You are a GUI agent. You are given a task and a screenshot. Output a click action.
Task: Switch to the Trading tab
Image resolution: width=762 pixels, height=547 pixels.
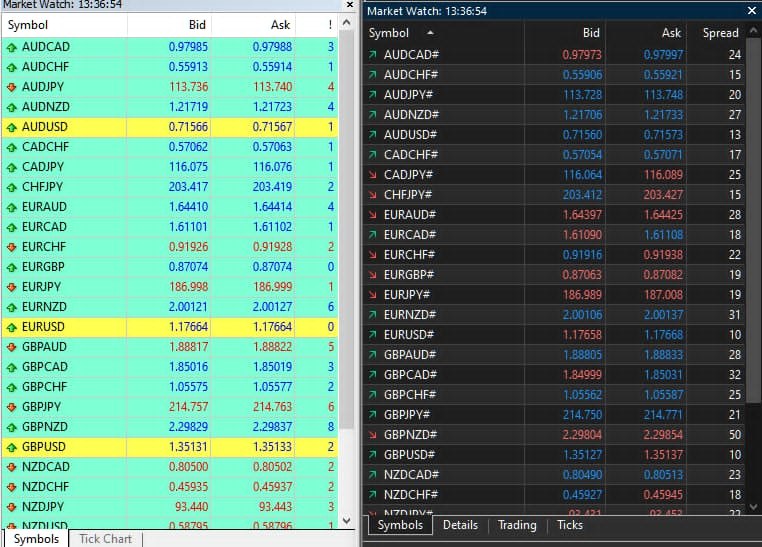(517, 525)
